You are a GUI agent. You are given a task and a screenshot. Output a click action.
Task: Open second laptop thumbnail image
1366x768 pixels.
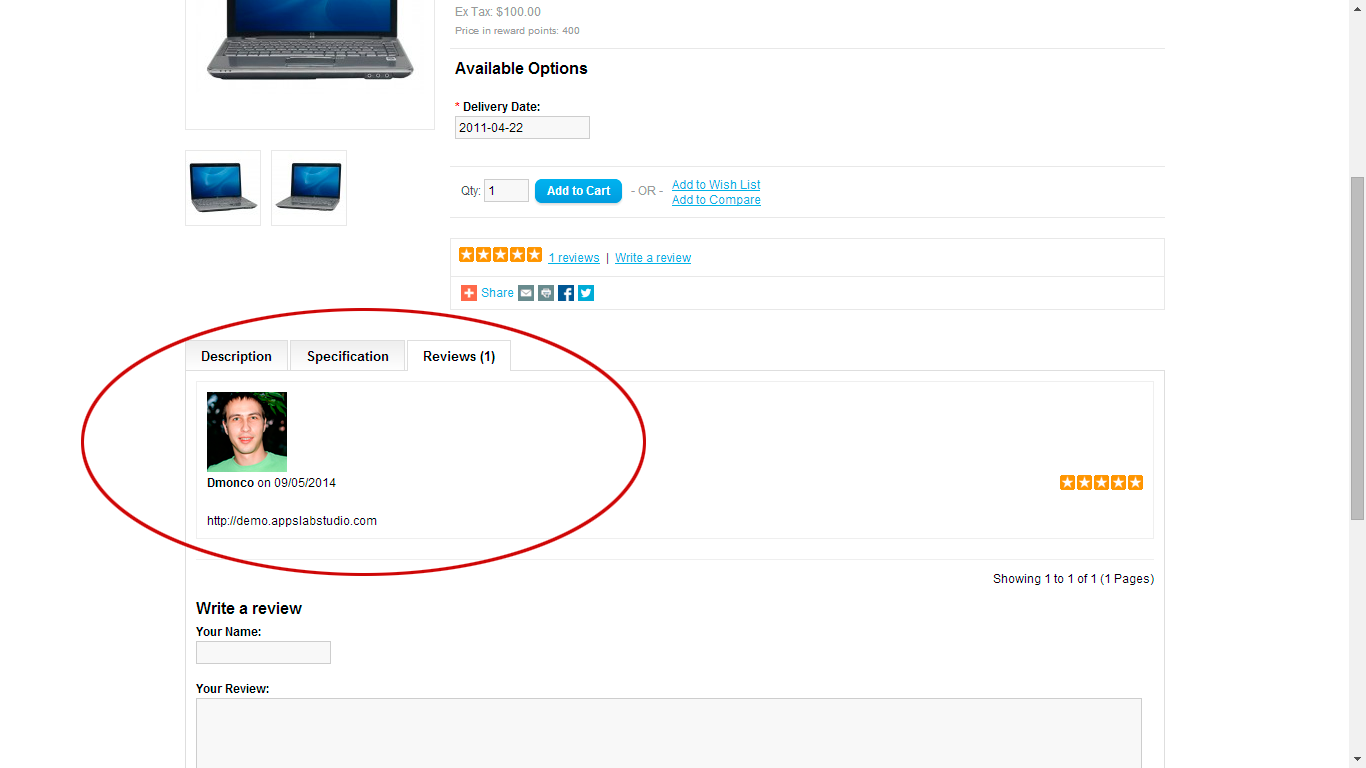point(309,188)
